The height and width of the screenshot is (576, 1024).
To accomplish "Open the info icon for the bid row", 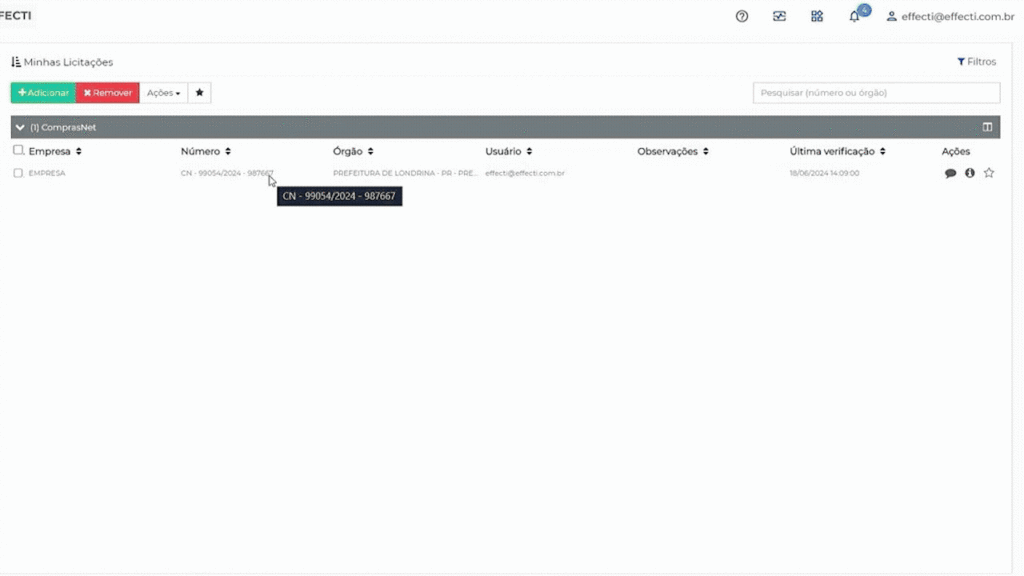I will click(x=970, y=173).
